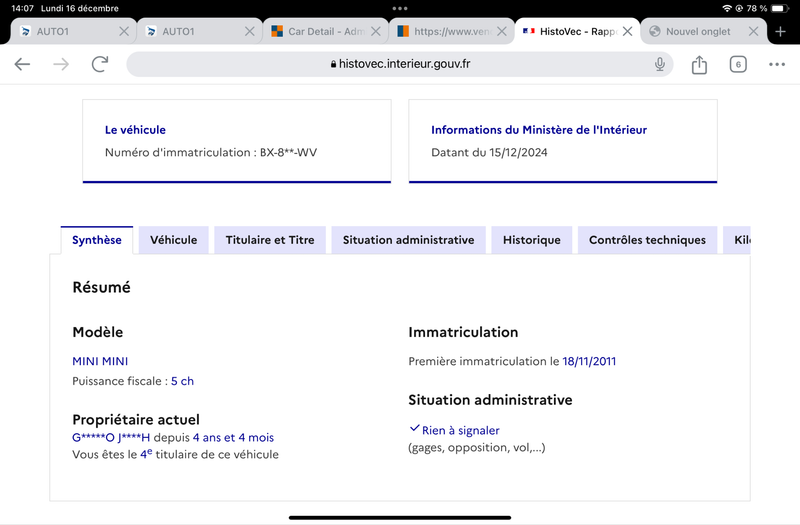Open the Historique tab
The width and height of the screenshot is (800, 525).
pos(532,240)
